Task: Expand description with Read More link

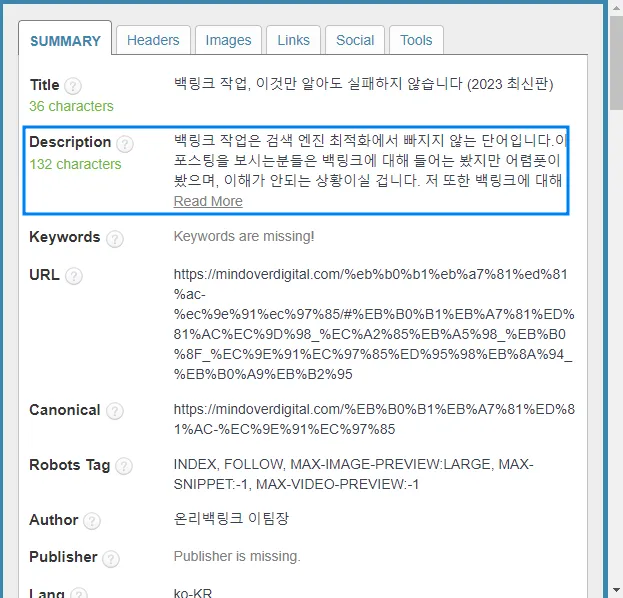Action: coord(208,201)
